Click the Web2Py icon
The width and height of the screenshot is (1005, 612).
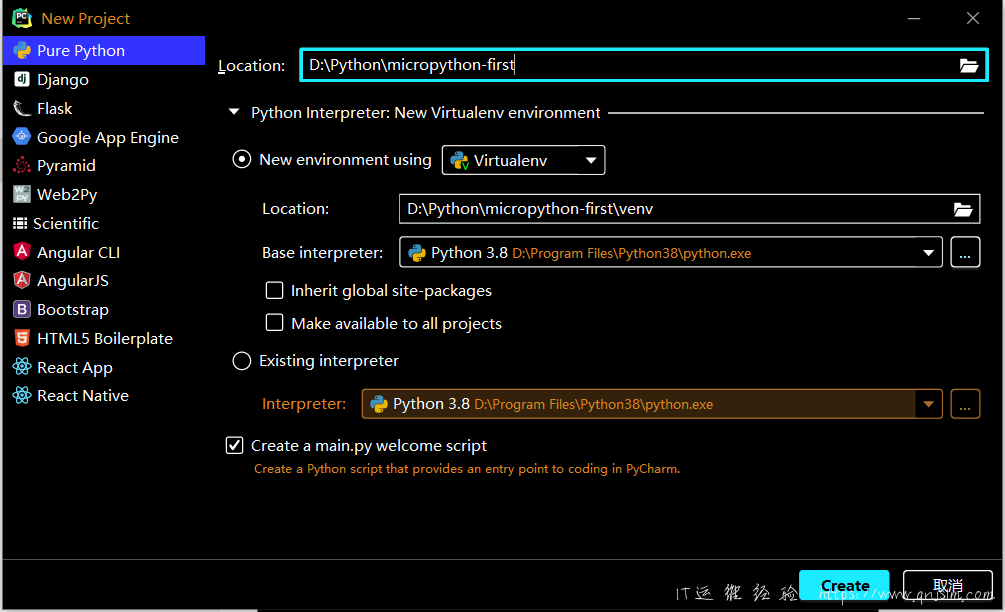(22, 194)
